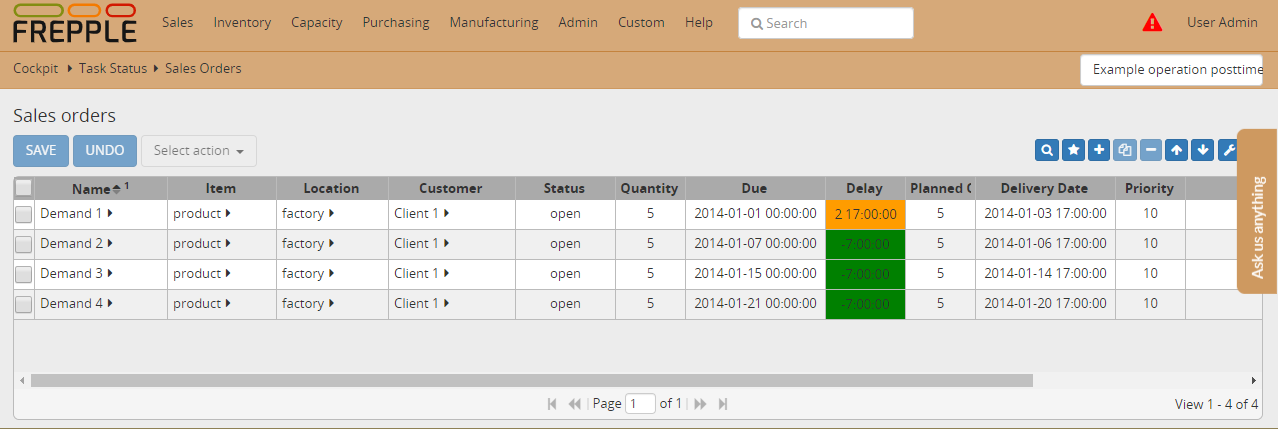The image size is (1278, 429).
Task: Click the horizontal scrollbar right arrow
Action: (x=1254, y=380)
